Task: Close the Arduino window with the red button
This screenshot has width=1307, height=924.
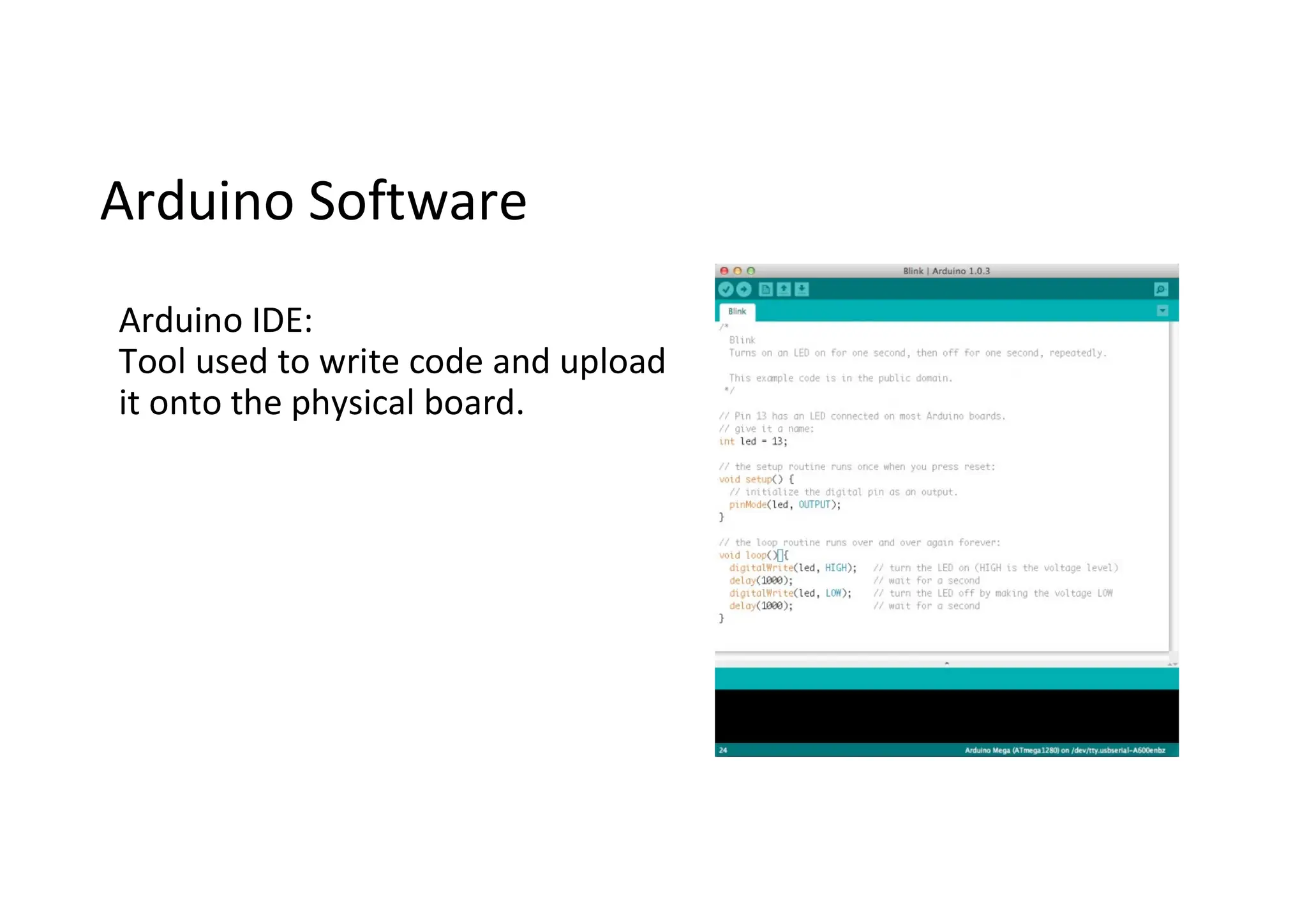Action: (x=724, y=271)
